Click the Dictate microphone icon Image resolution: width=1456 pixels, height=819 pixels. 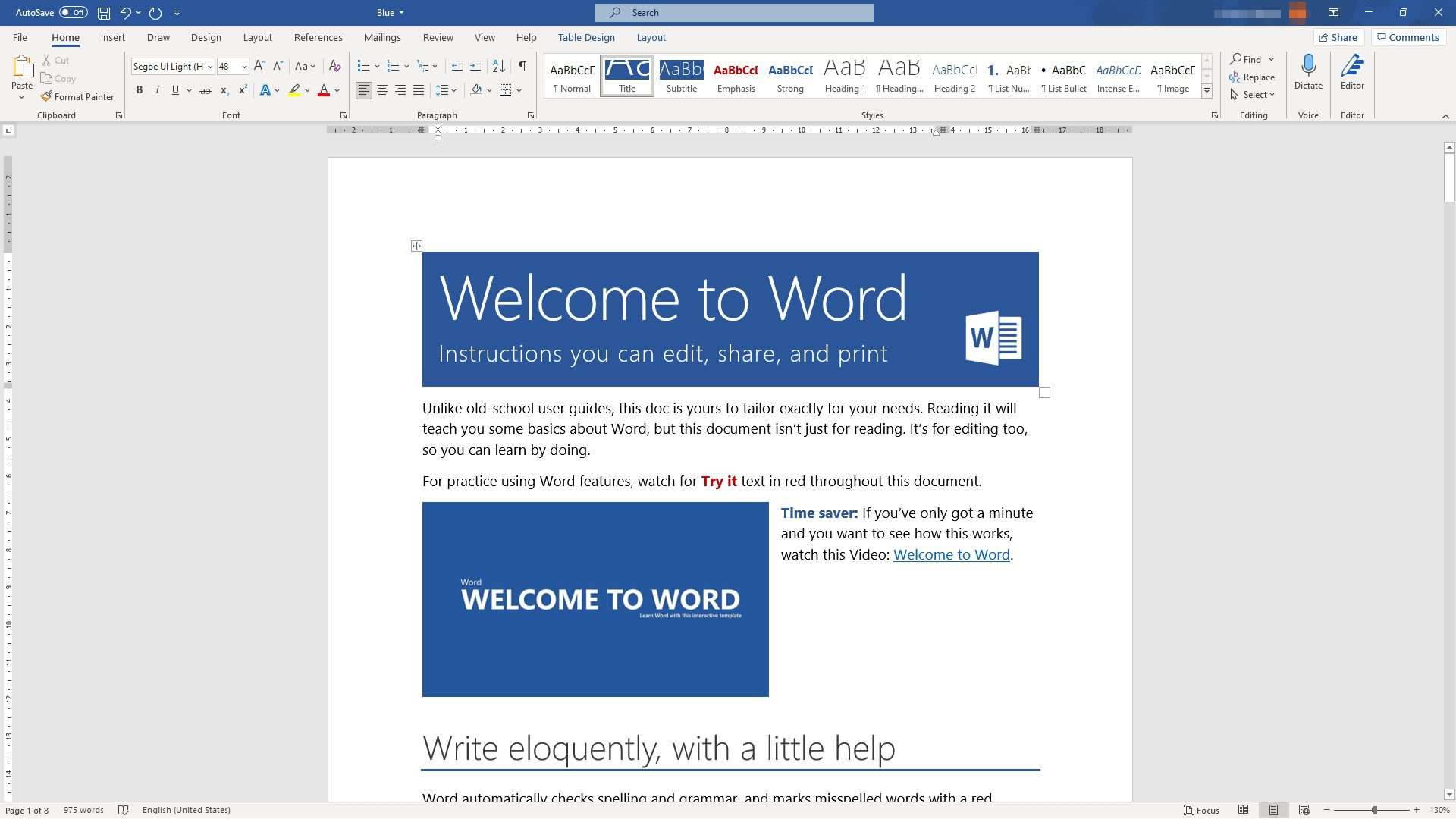coord(1308,67)
